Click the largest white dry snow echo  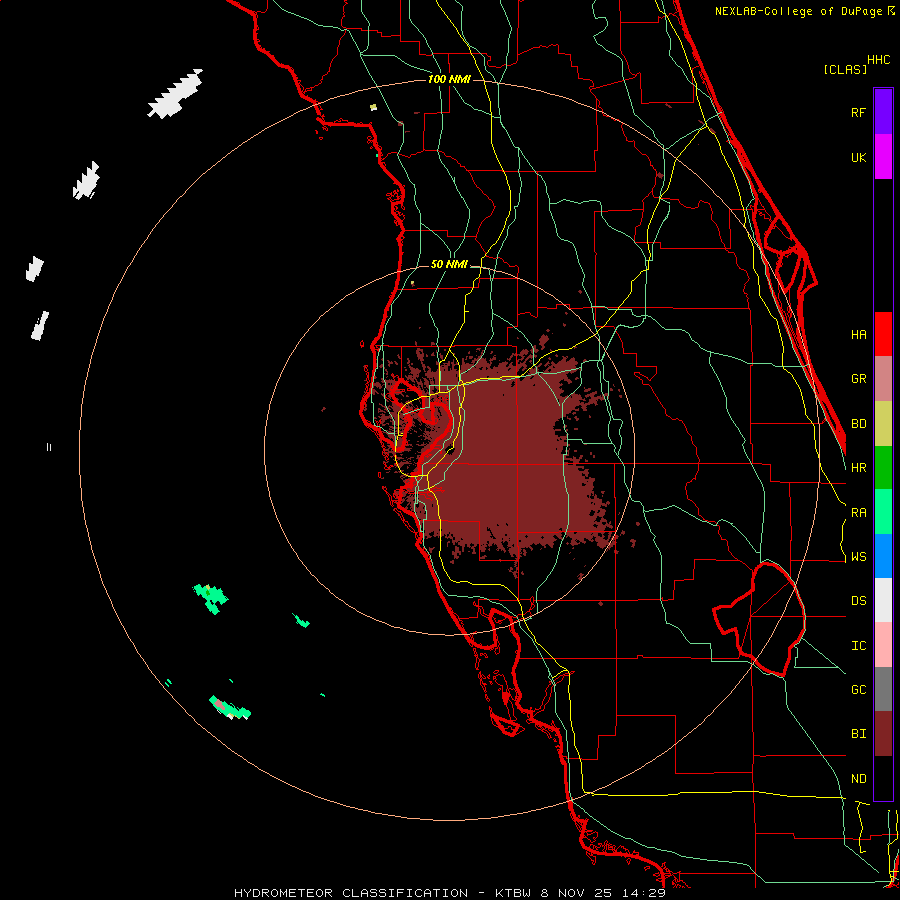pyautogui.click(x=175, y=94)
